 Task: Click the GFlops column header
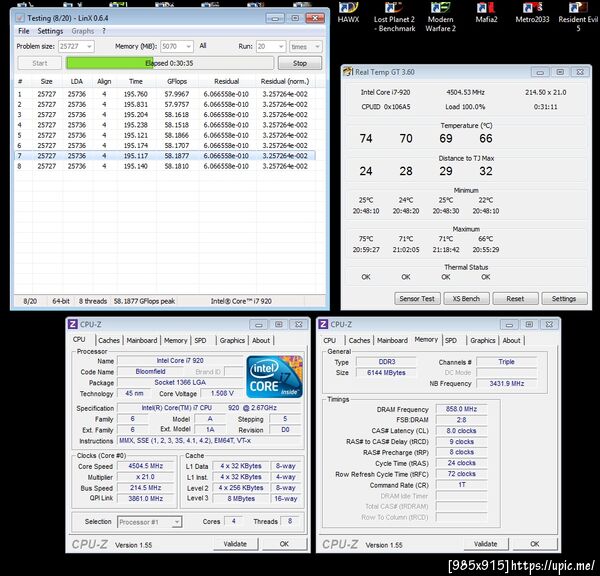tap(177, 81)
